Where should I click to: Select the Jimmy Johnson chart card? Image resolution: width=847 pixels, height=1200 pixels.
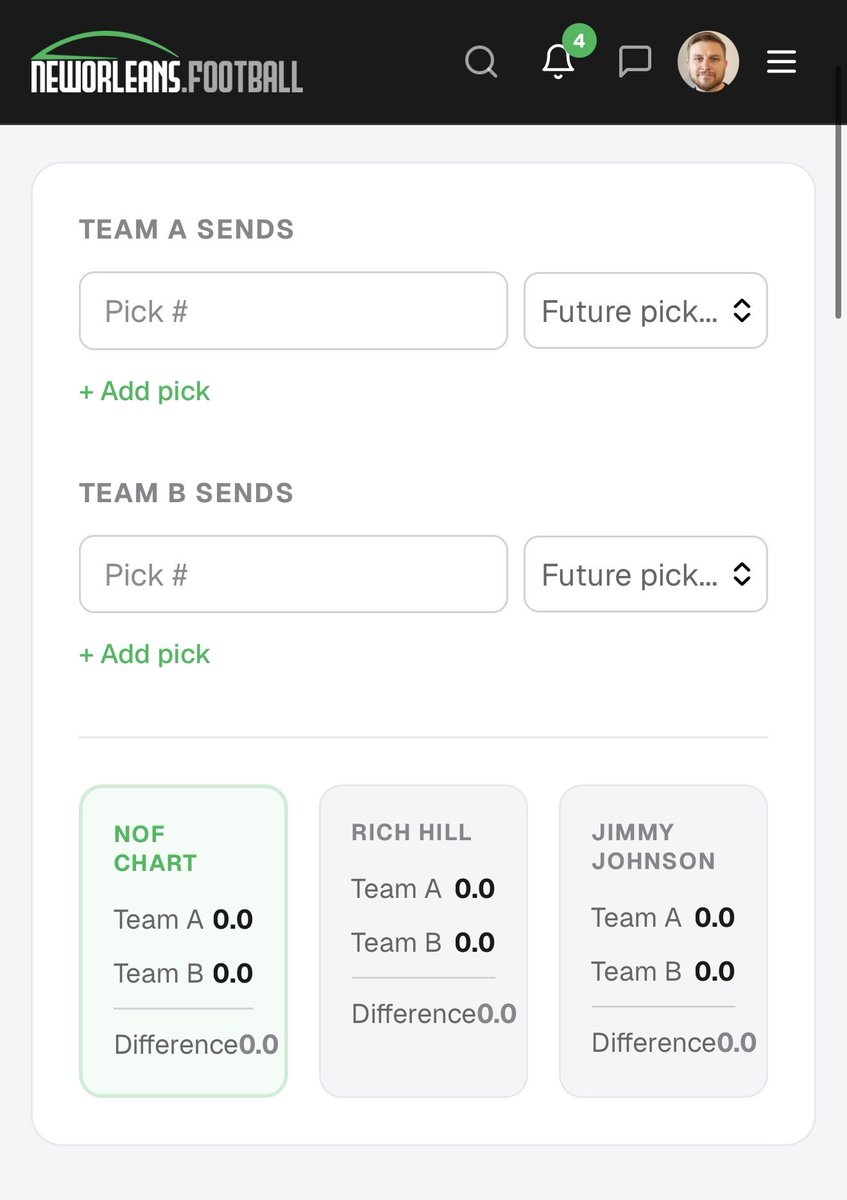click(663, 940)
